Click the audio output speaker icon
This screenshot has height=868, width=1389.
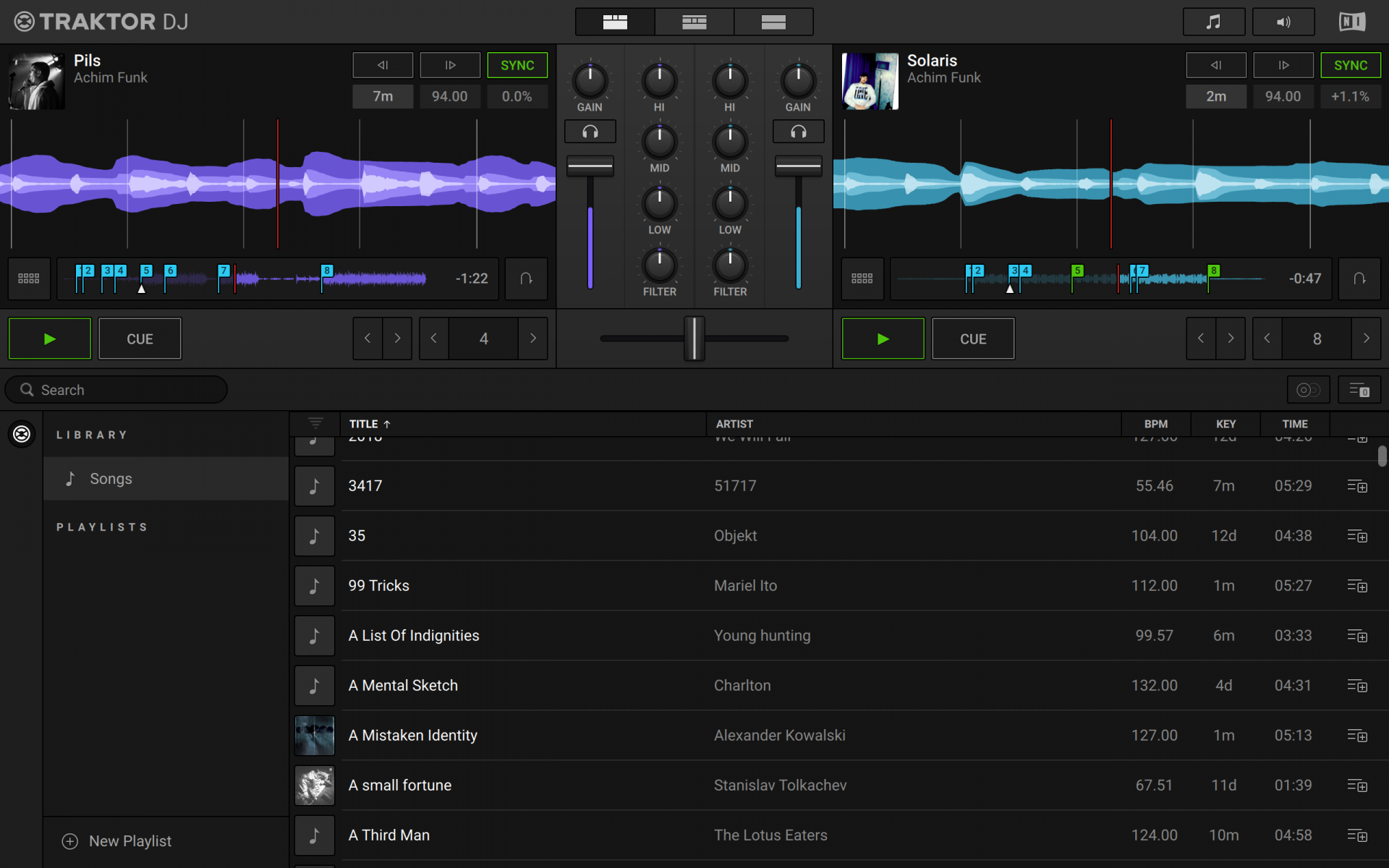pyautogui.click(x=1283, y=22)
